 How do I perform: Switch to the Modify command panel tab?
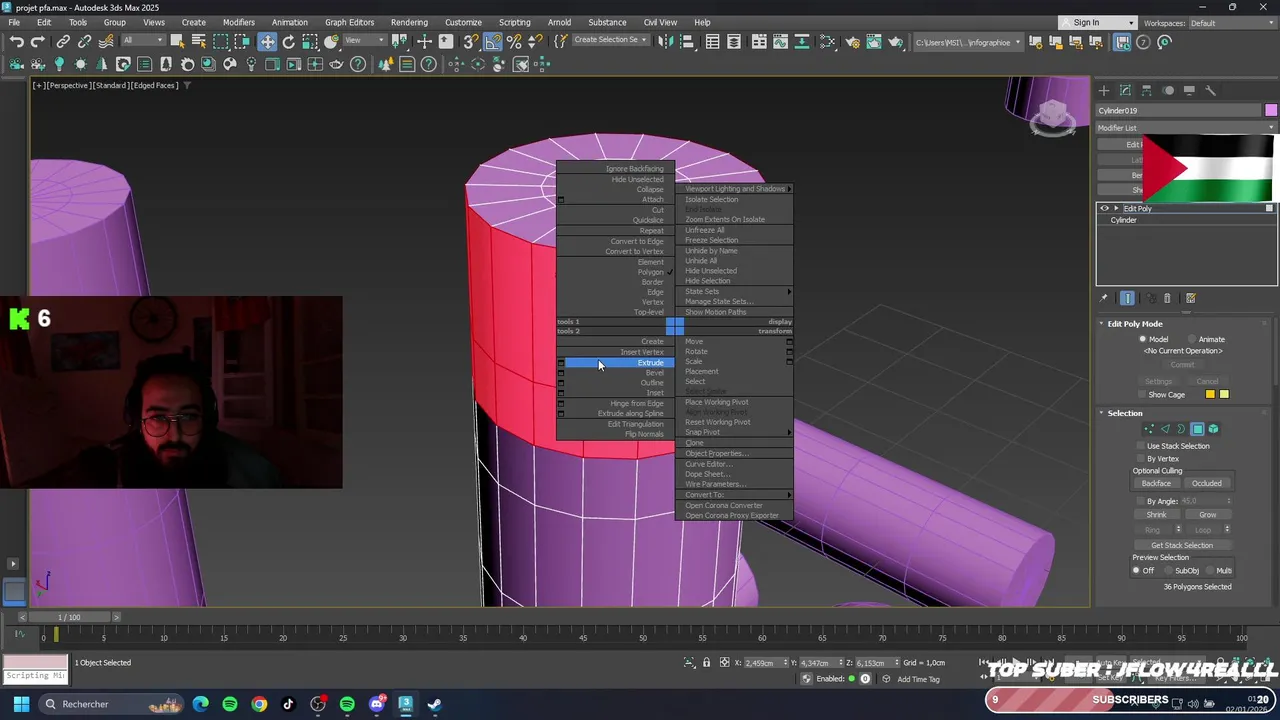tap(1125, 90)
